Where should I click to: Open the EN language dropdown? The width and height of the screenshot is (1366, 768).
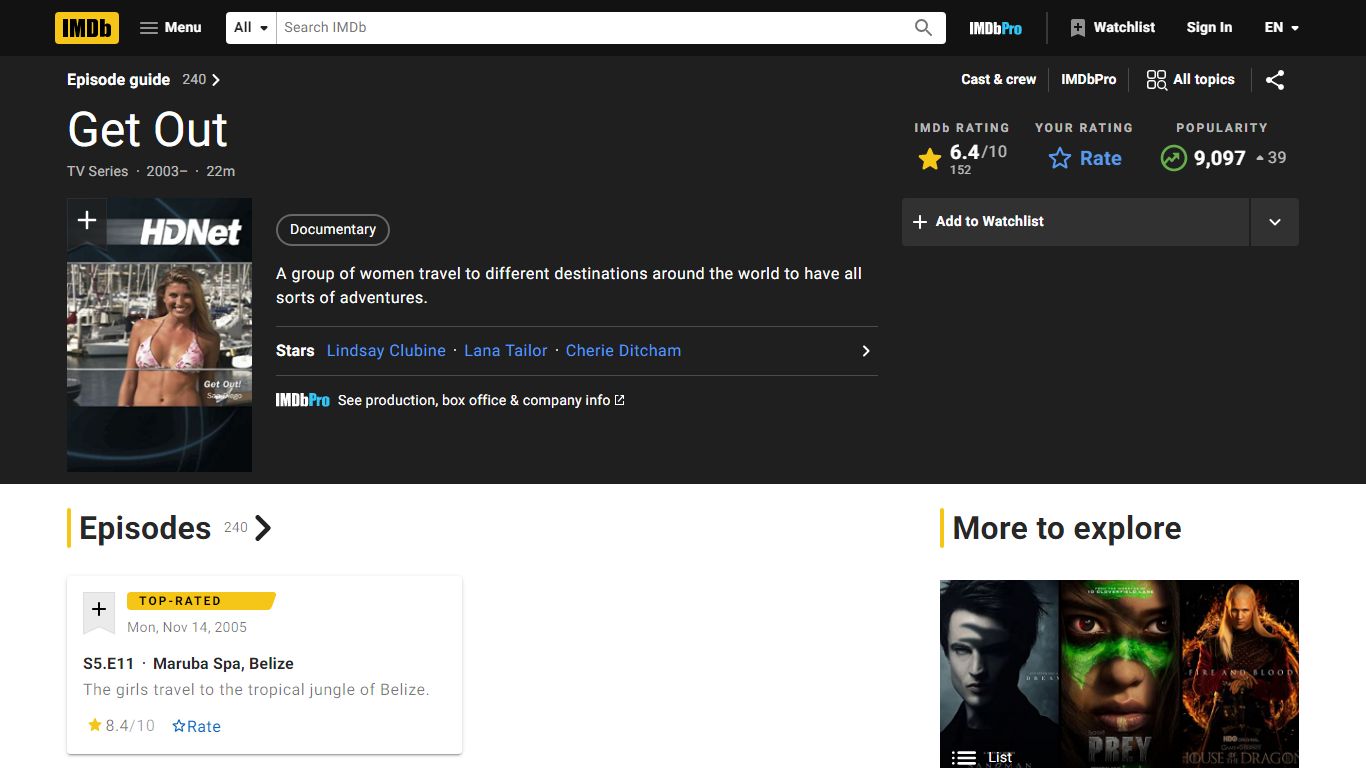(x=1281, y=28)
